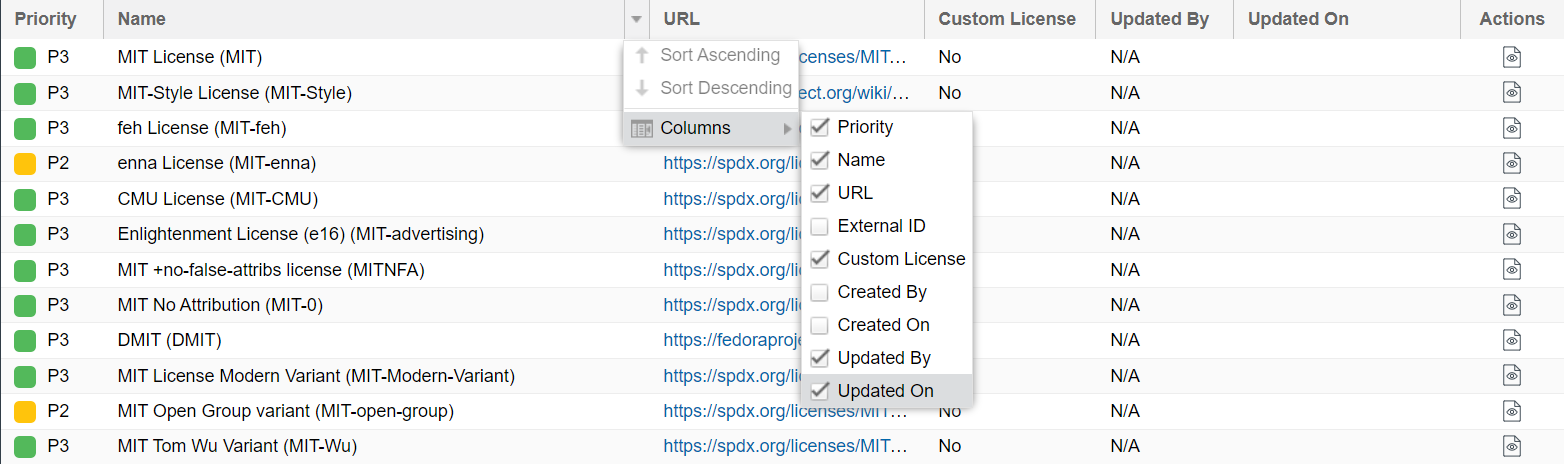
Task: Expand the Columns submenu item
Action: [710, 128]
